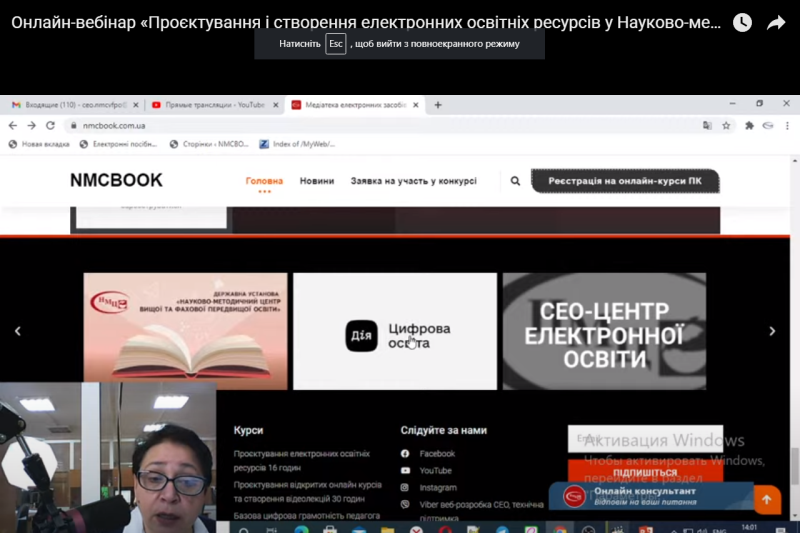
Task: Open the Viber веб-розробка СЕО link
Action: [x=482, y=511]
